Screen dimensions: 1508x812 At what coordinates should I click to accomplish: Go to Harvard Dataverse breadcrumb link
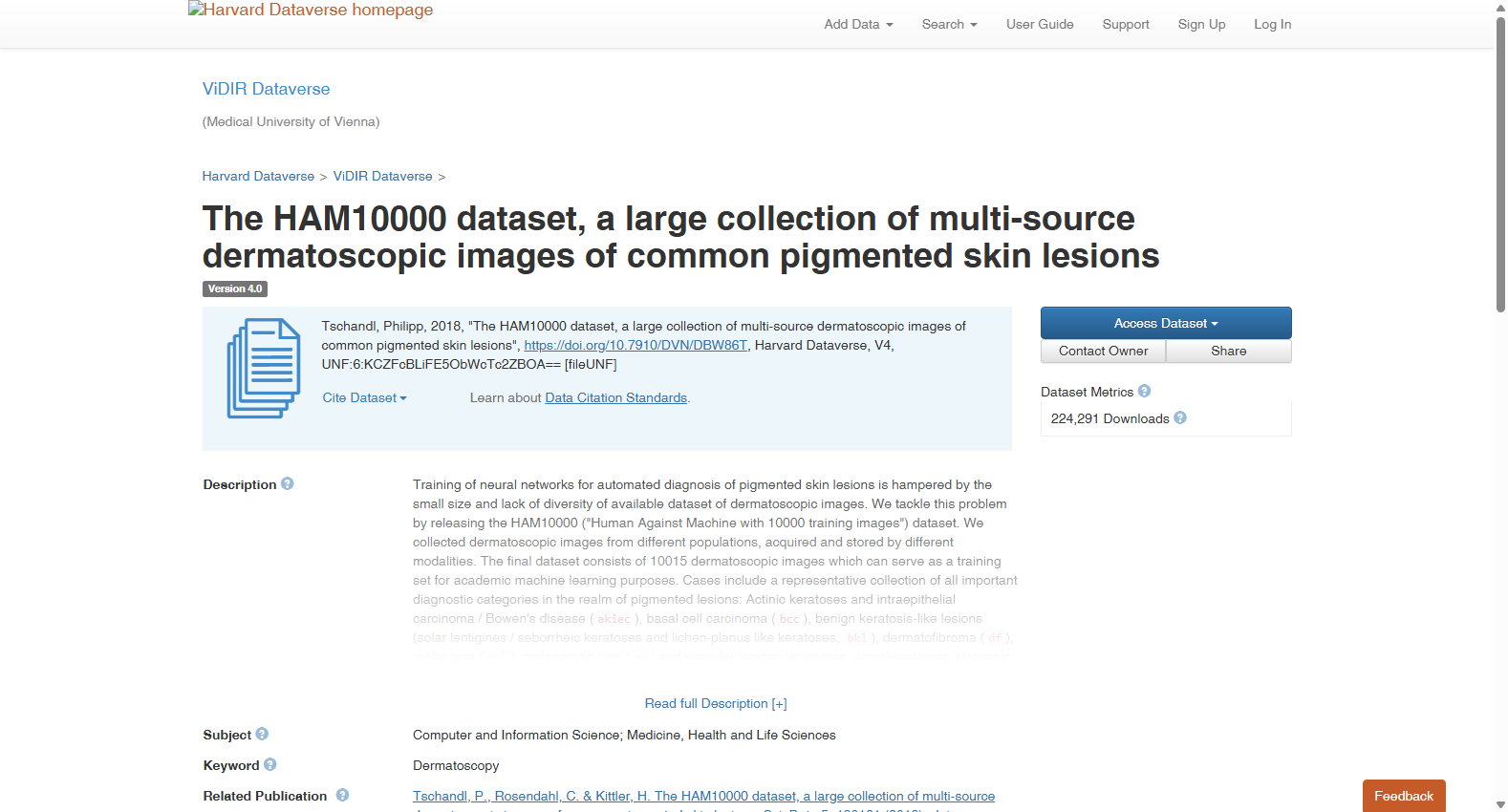coord(258,177)
